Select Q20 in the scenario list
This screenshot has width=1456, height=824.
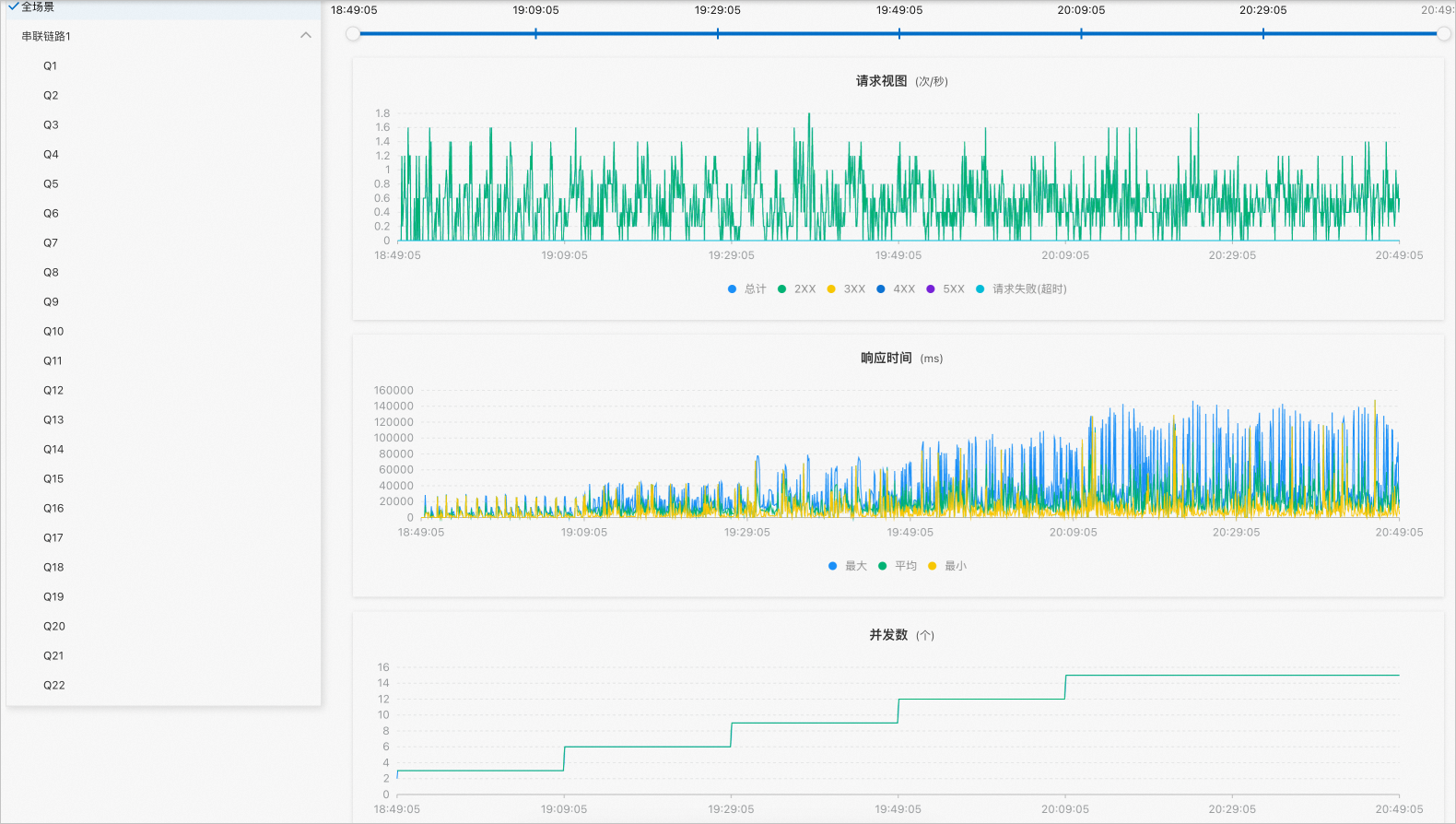click(163, 626)
